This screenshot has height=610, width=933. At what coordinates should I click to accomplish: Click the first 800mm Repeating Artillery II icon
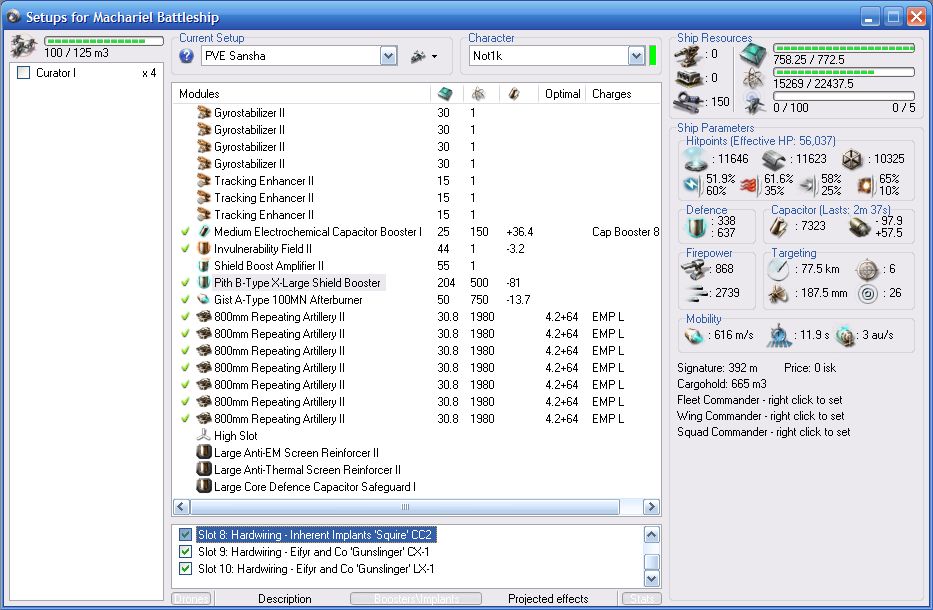pos(204,317)
